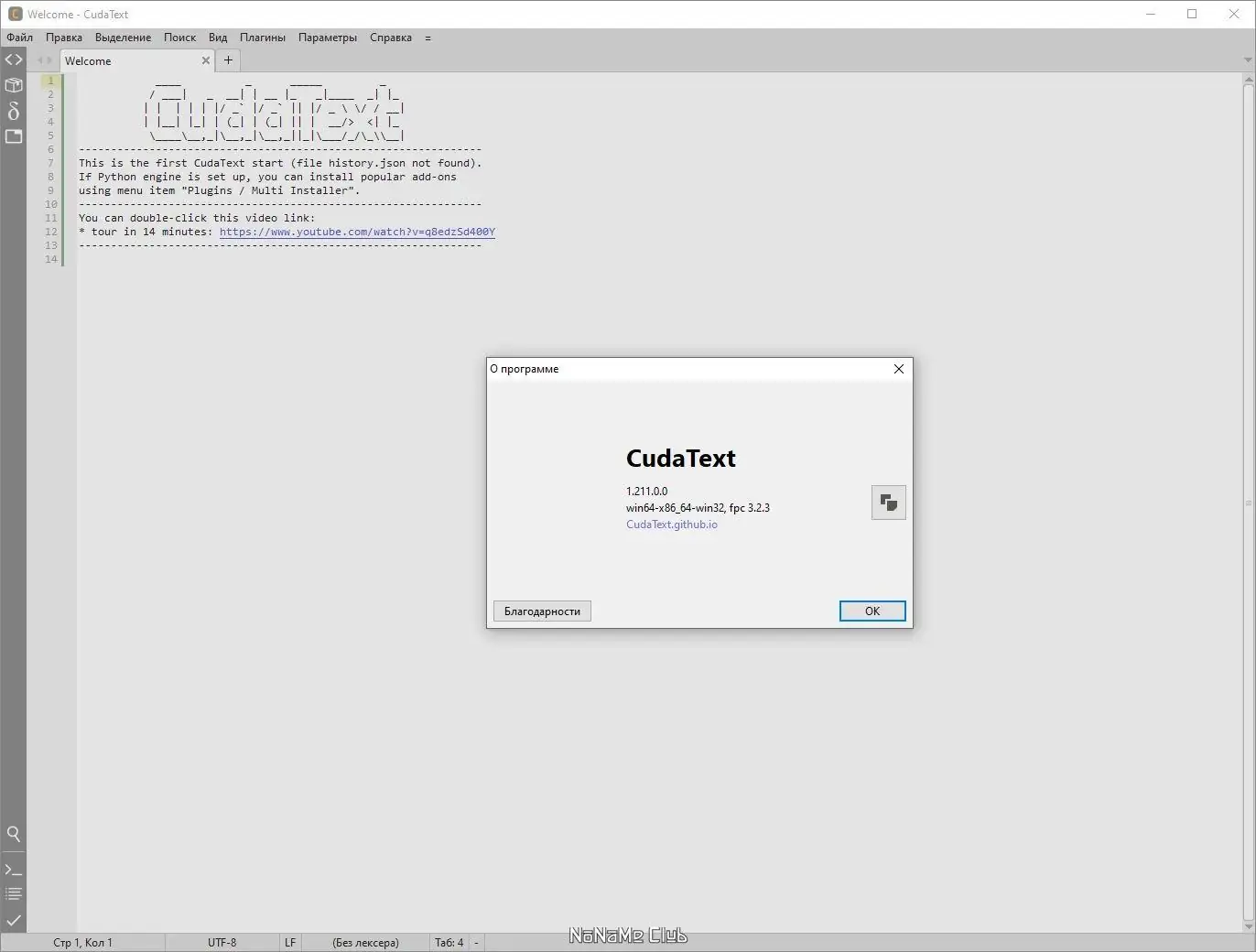This screenshot has width=1256, height=952.
Task: Open the Tabs window icon in sidebar
Action: [14, 136]
